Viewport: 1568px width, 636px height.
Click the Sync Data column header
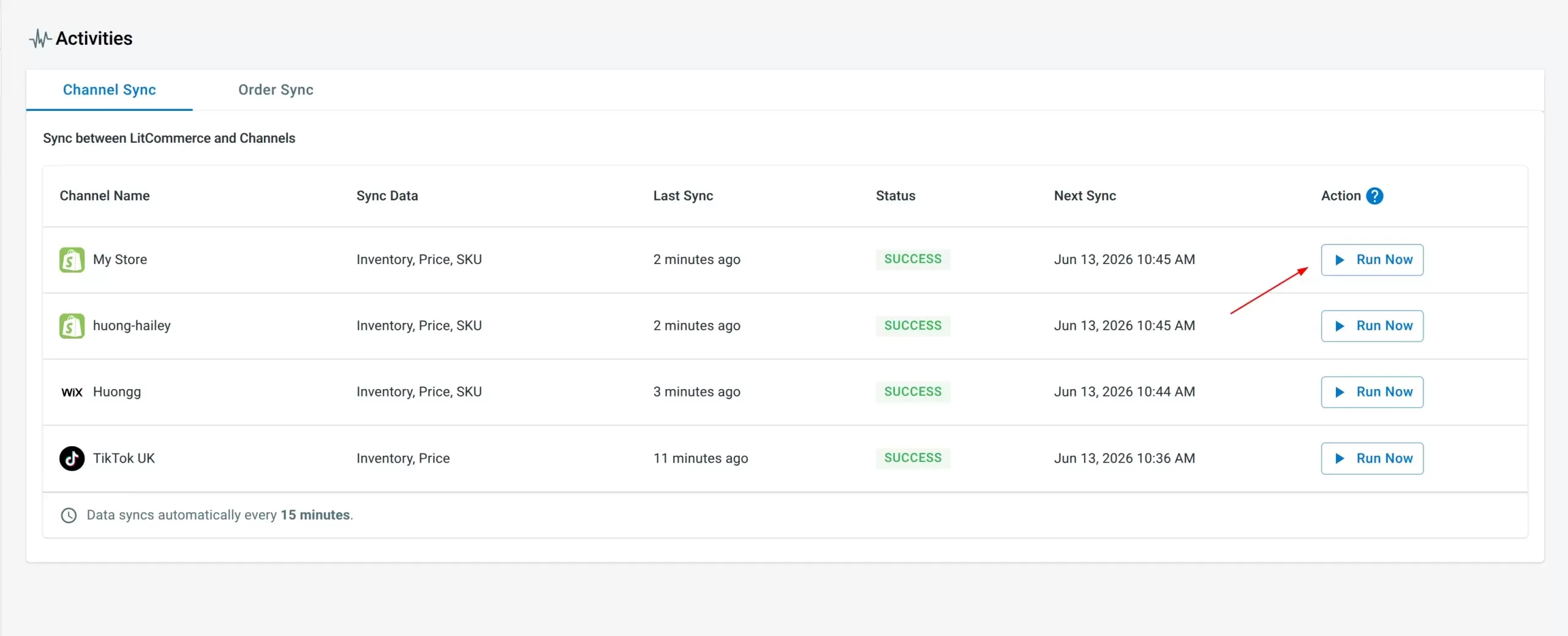coord(387,196)
